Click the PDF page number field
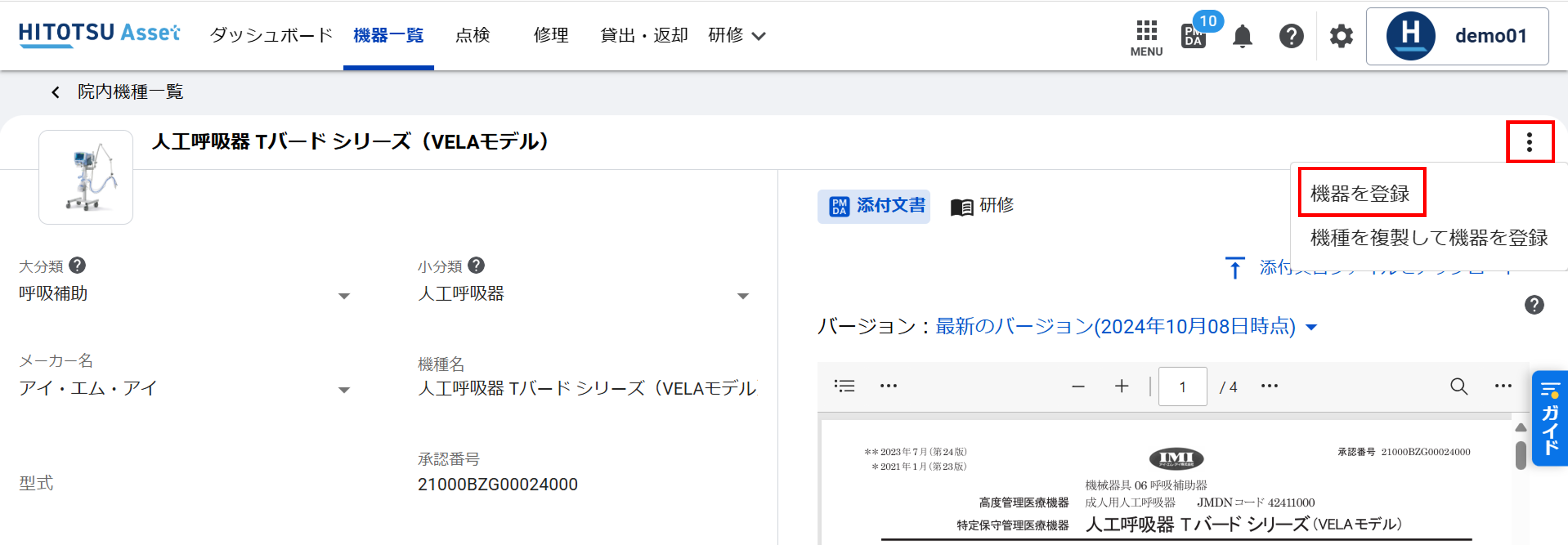1568x545 pixels. pos(1182,386)
